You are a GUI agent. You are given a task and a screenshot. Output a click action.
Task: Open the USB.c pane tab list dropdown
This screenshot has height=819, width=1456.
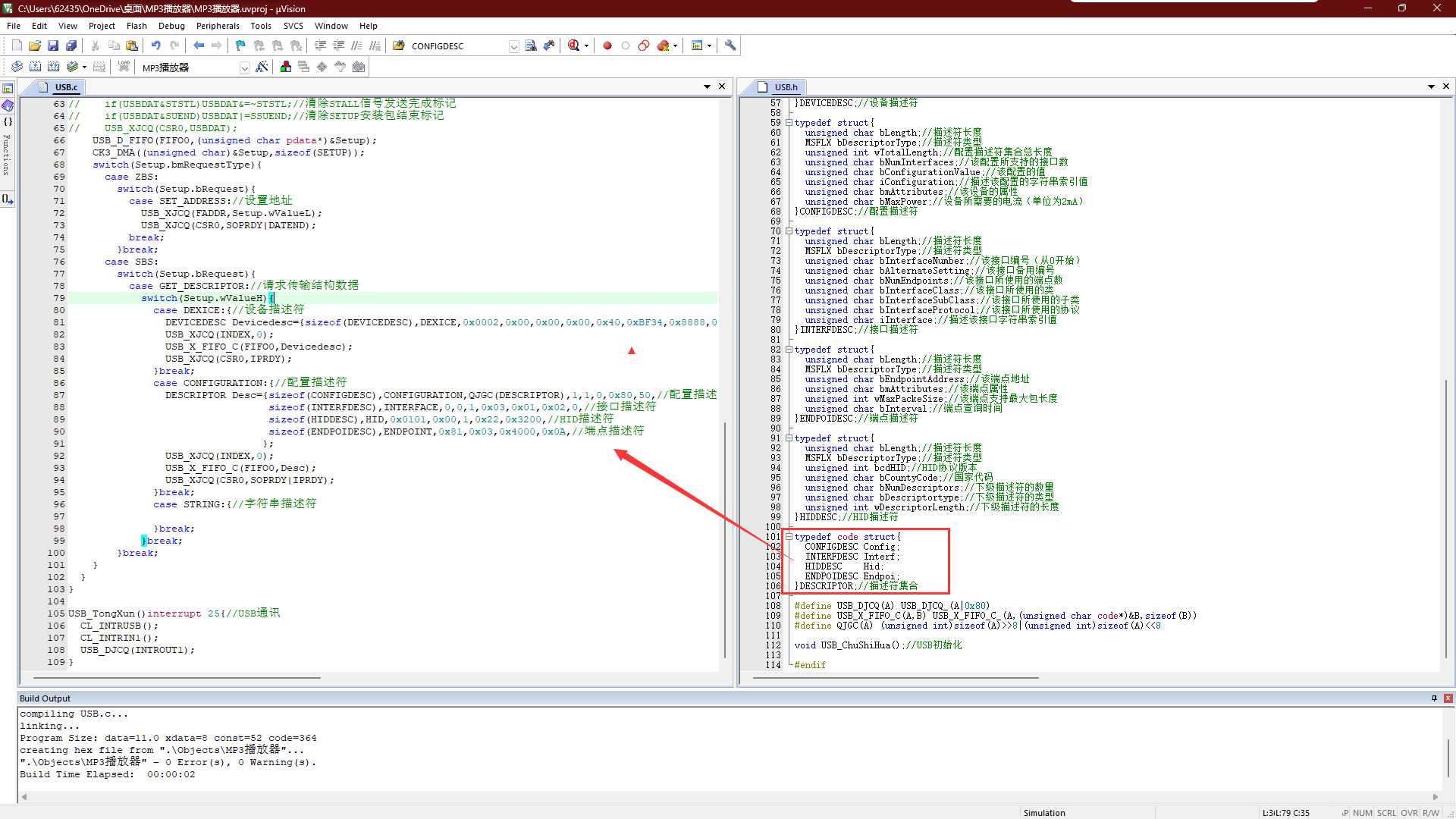(707, 86)
